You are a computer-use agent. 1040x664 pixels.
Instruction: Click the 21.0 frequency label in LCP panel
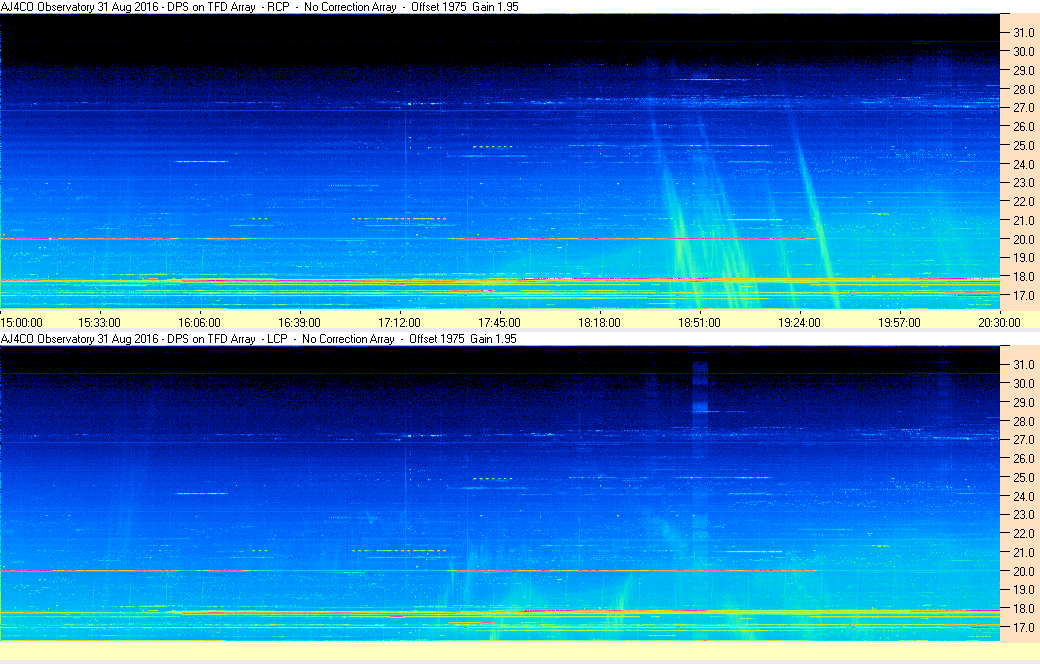pyautogui.click(x=1023, y=553)
